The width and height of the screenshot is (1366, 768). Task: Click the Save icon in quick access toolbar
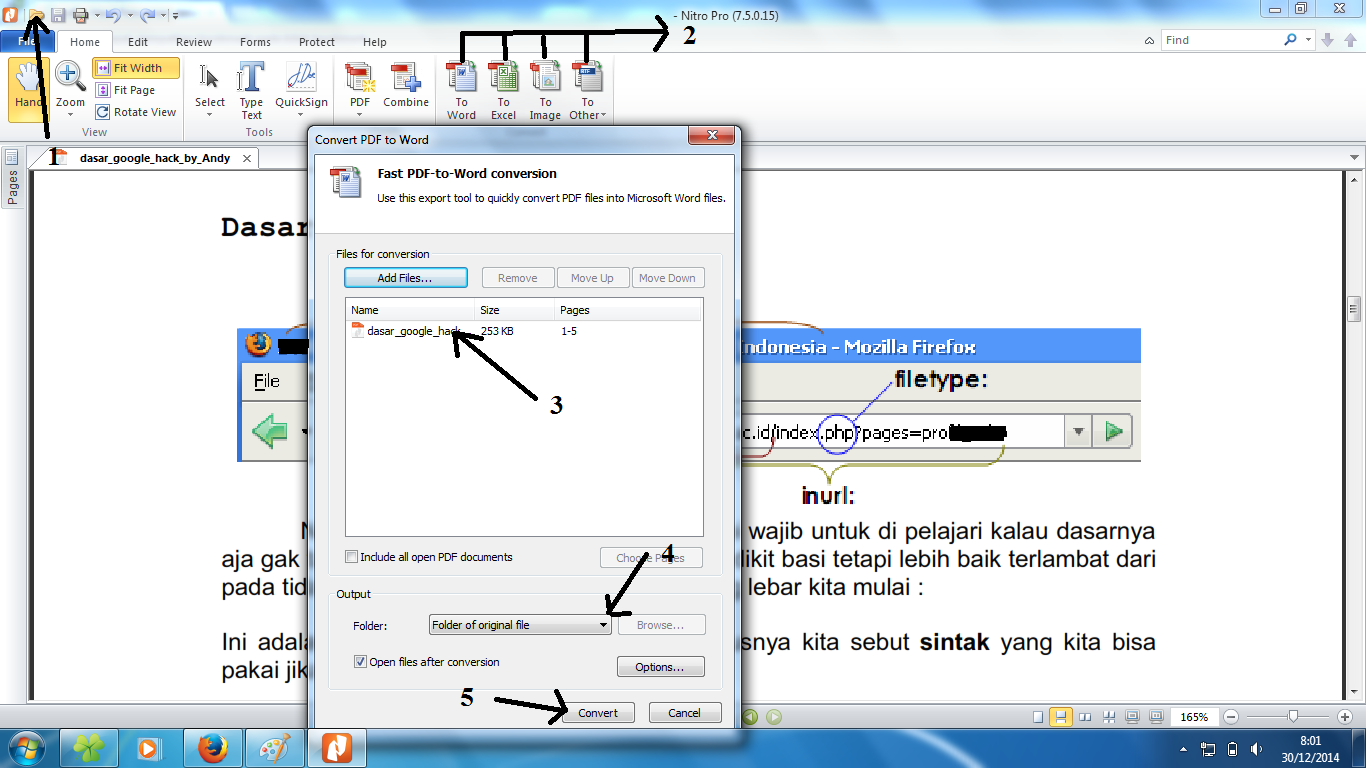58,15
